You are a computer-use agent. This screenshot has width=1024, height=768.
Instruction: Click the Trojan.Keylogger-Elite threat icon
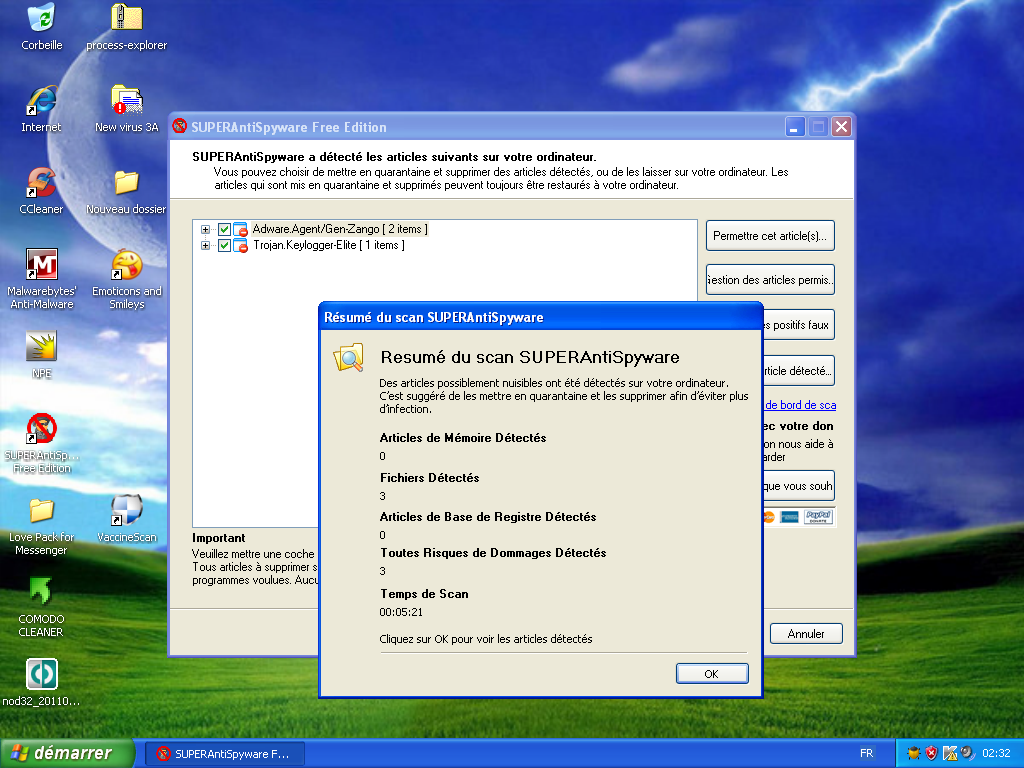240,246
